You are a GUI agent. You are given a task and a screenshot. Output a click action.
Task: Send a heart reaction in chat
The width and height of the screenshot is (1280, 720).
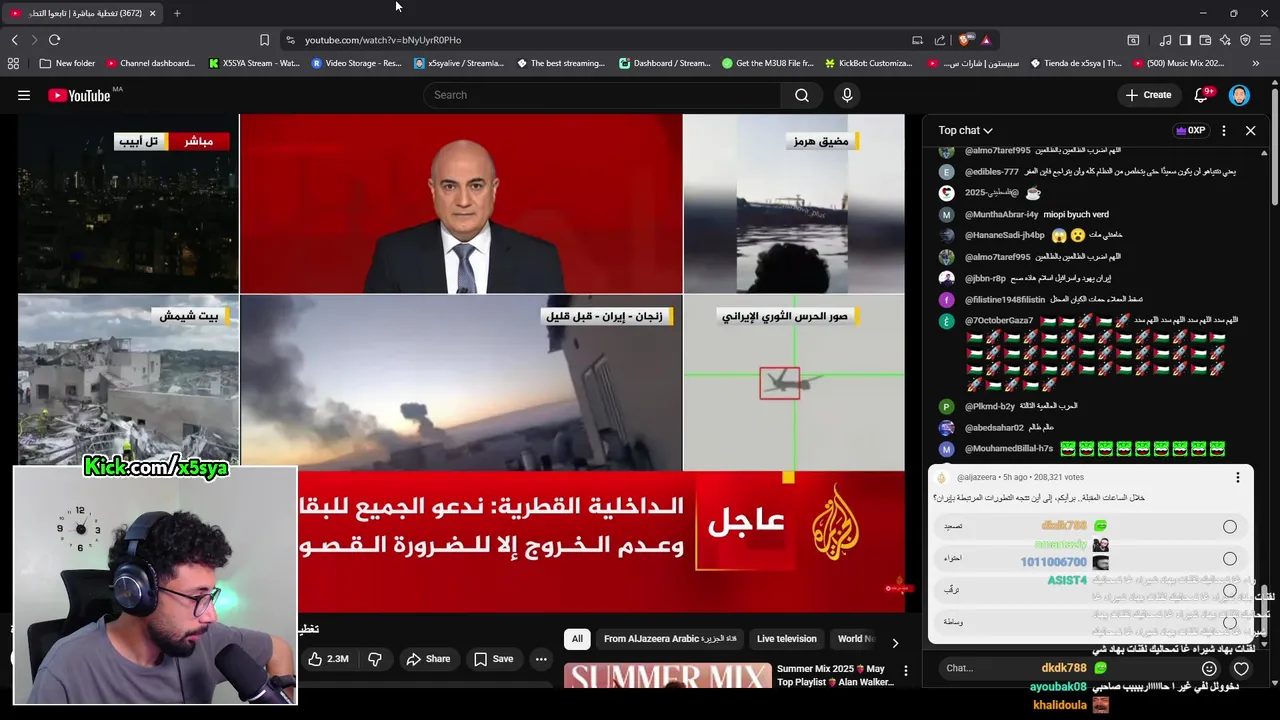point(1241,668)
